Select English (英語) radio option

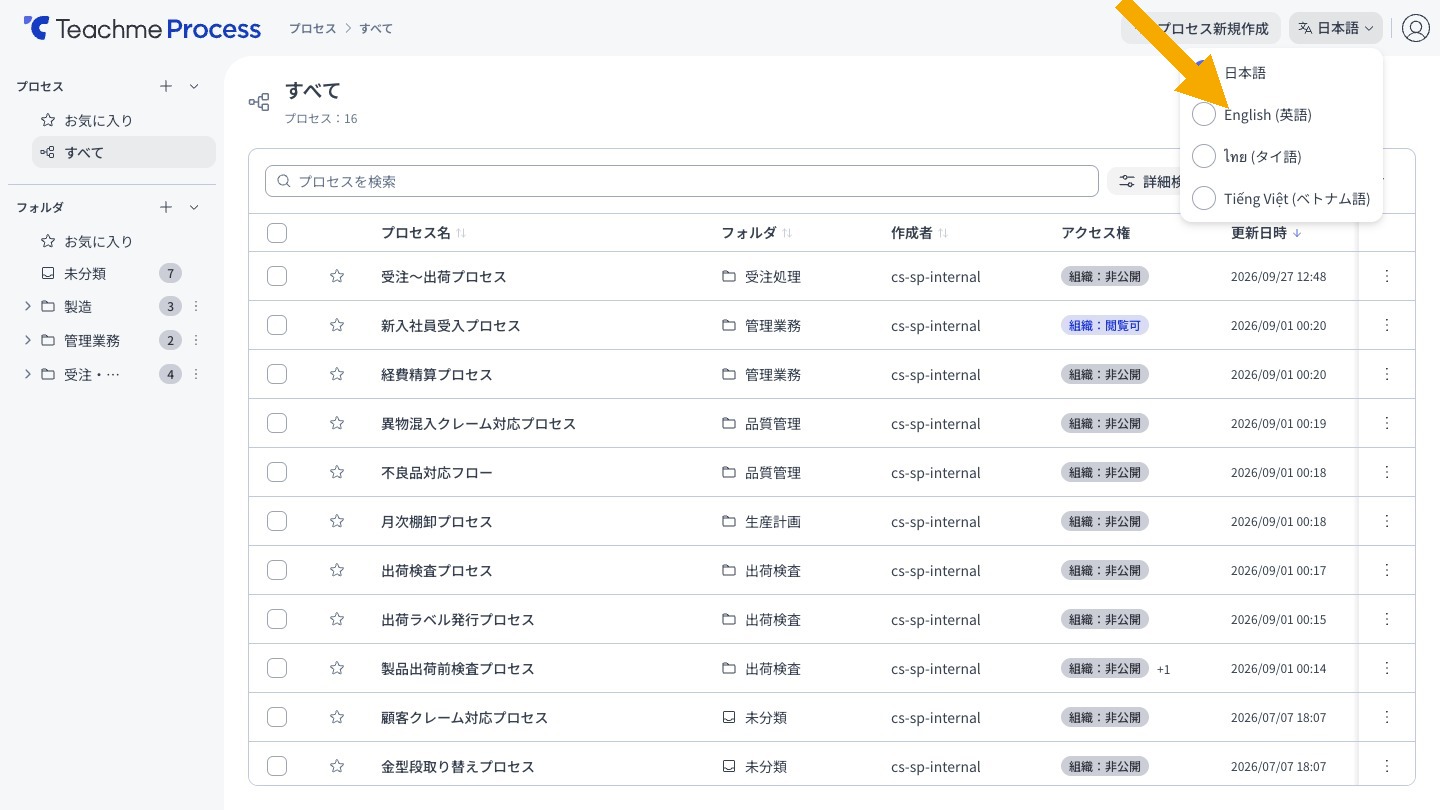pos(1204,114)
